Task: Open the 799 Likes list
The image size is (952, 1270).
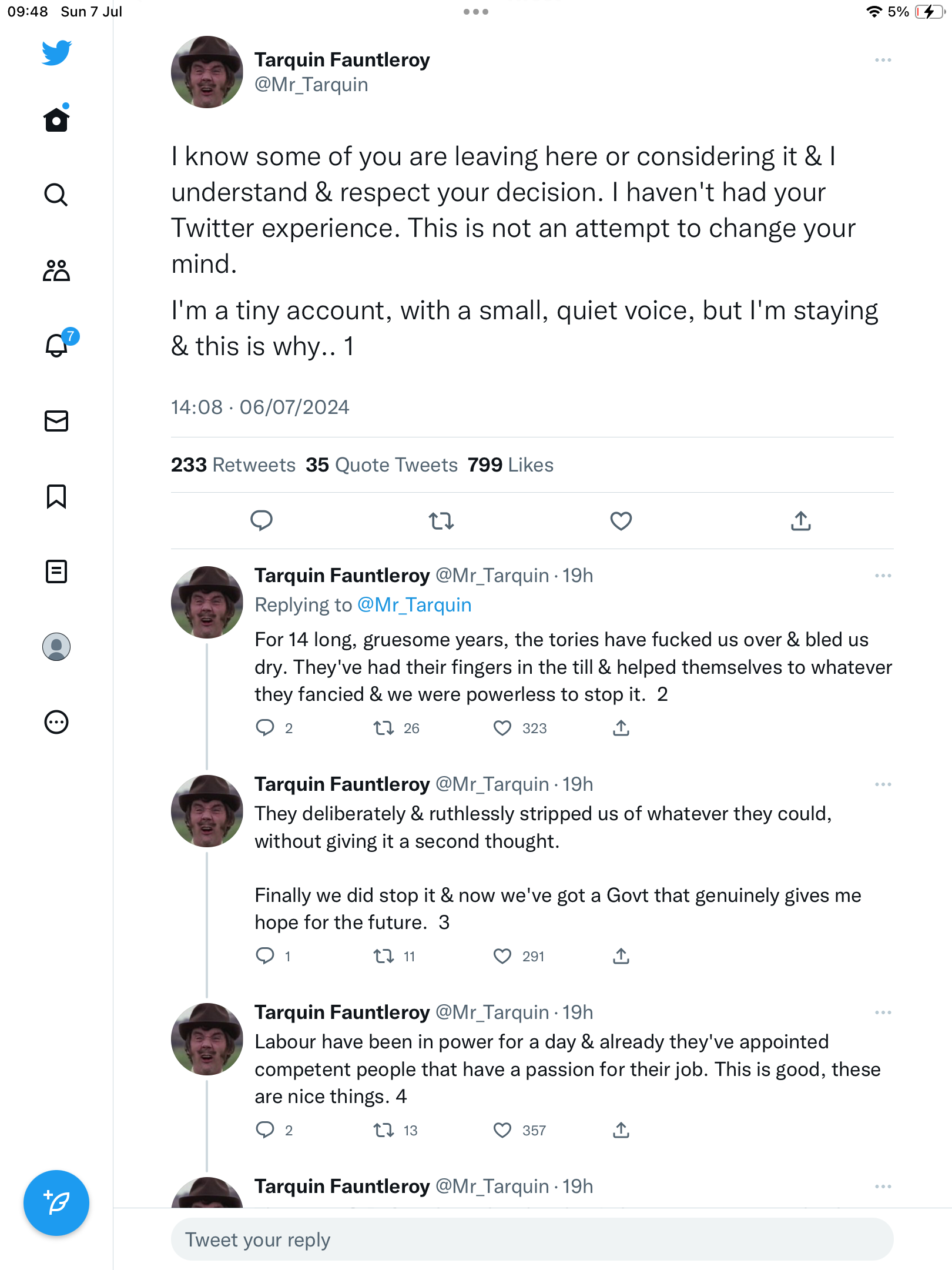Action: coord(510,465)
